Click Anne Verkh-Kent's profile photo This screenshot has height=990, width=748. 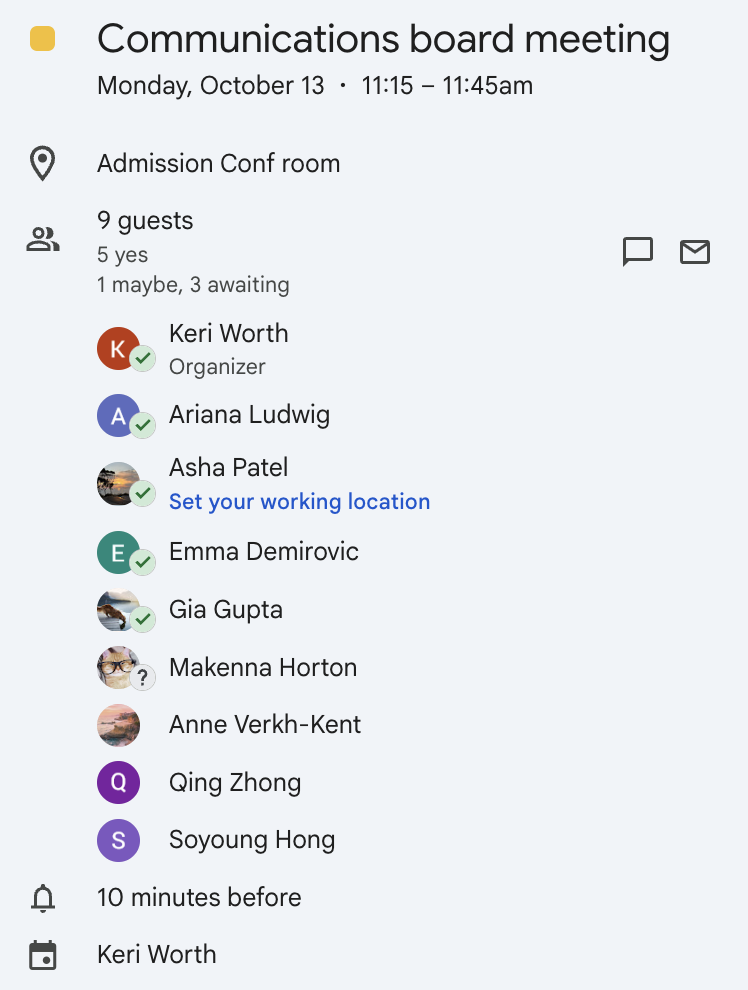(x=118, y=726)
